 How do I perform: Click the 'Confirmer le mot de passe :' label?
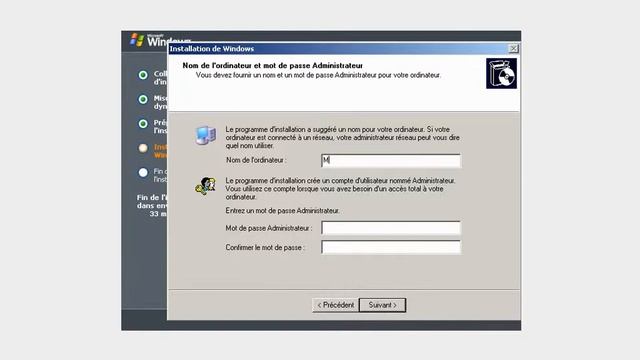click(x=265, y=247)
